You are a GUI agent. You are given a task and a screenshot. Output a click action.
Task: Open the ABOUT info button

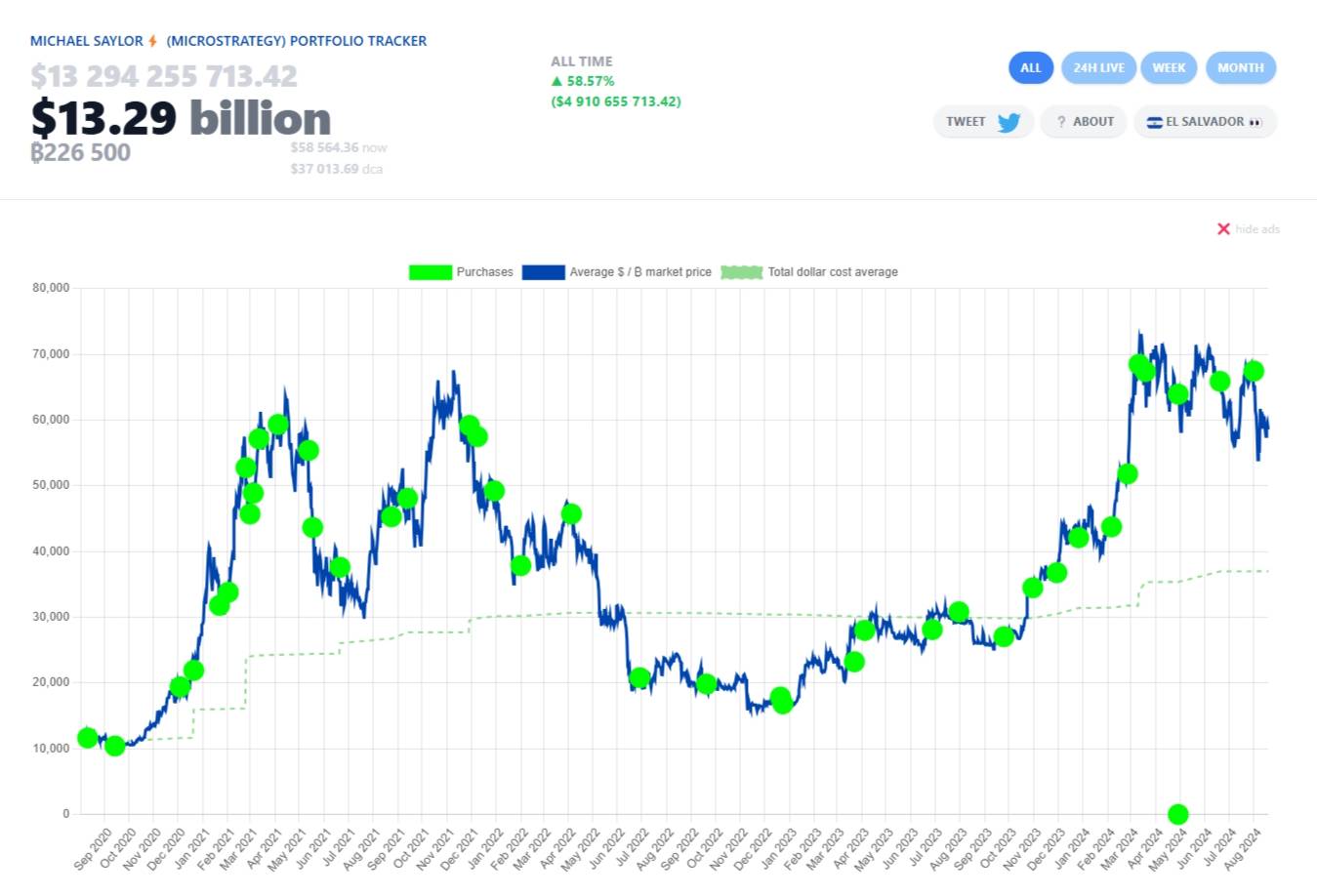coord(1084,122)
